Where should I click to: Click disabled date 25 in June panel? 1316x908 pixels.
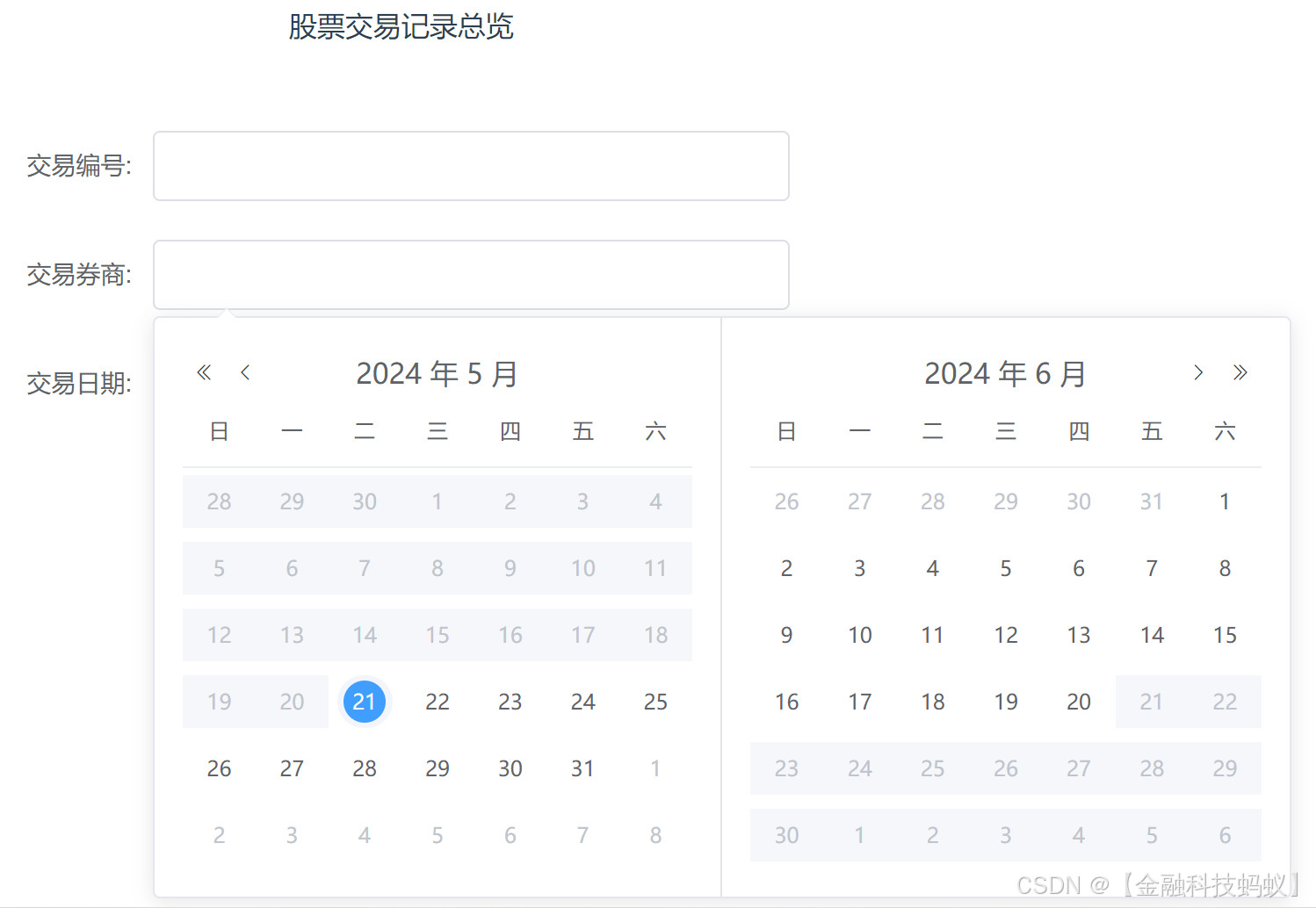(933, 768)
